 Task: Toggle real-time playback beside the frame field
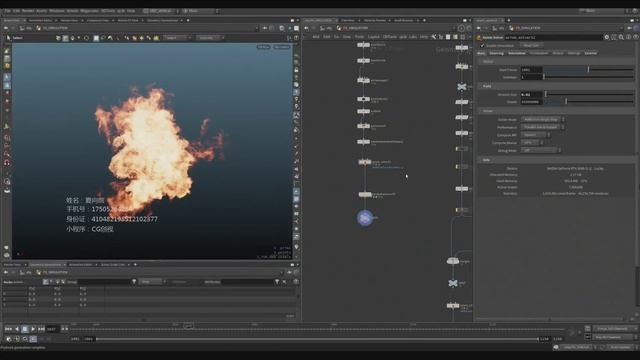[x=64, y=329]
